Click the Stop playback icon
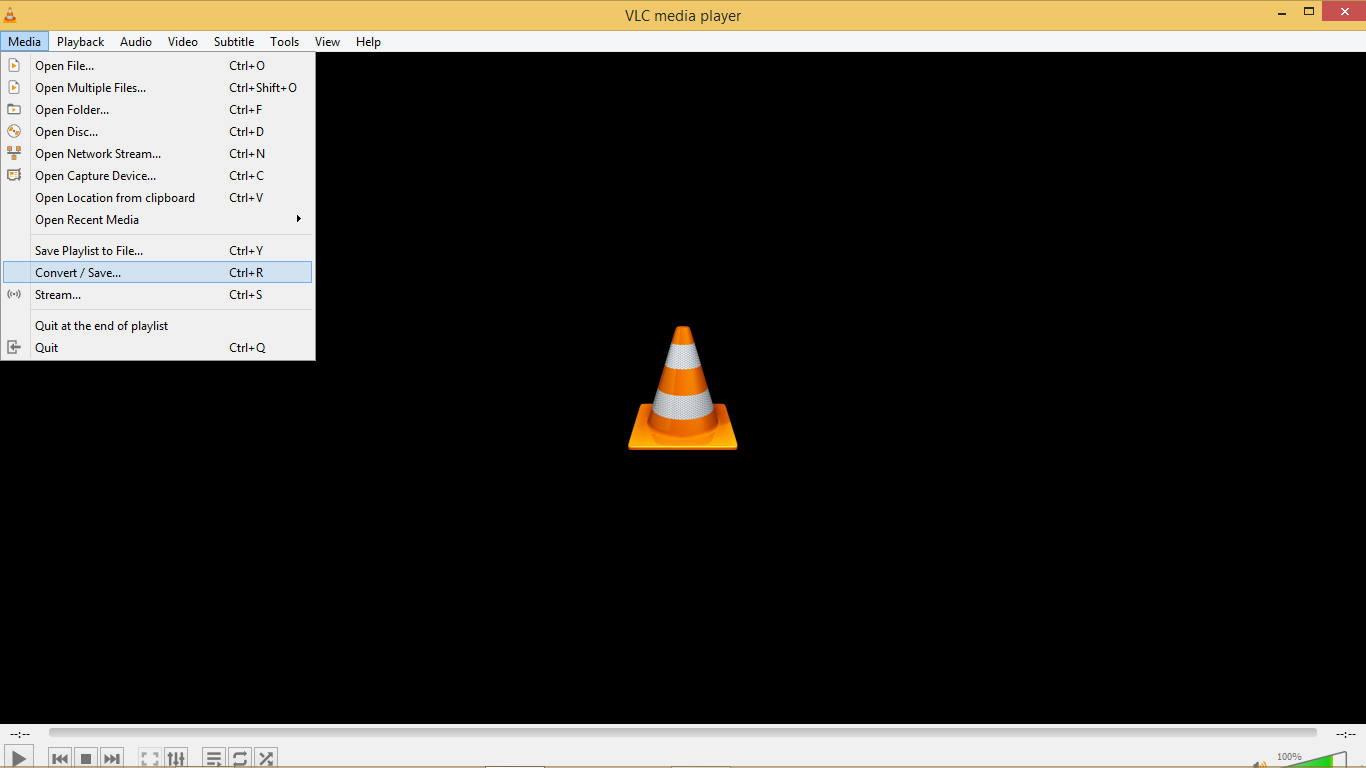 tap(86, 758)
